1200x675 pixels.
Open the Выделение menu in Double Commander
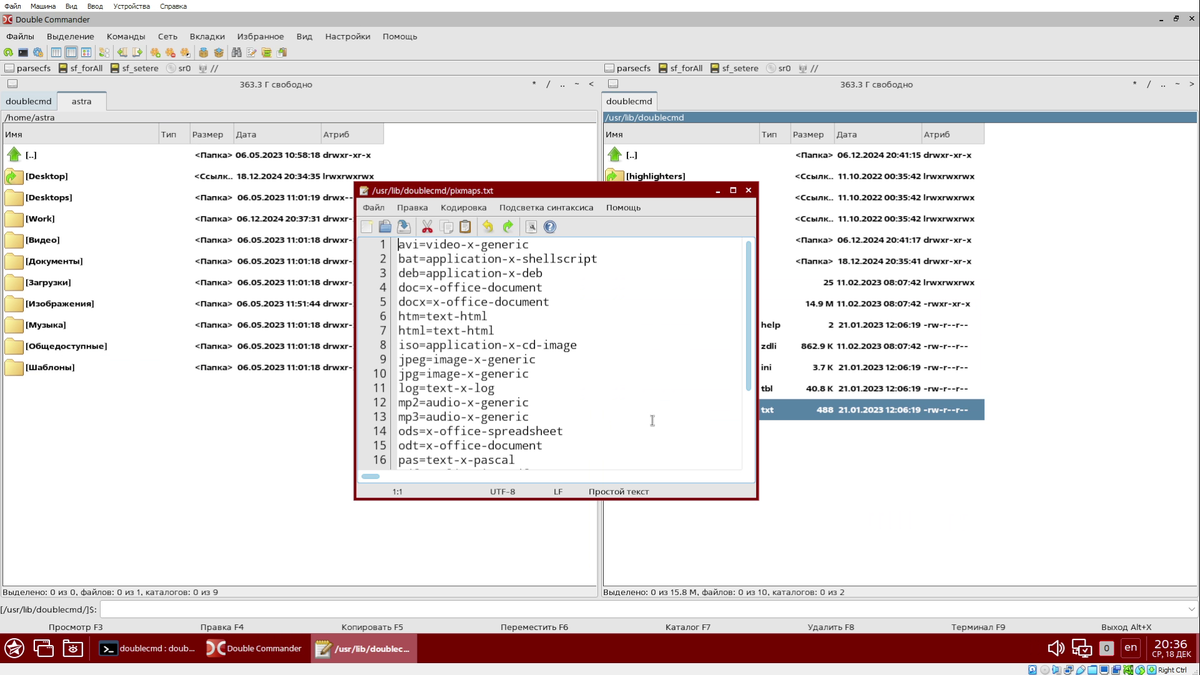(x=71, y=36)
